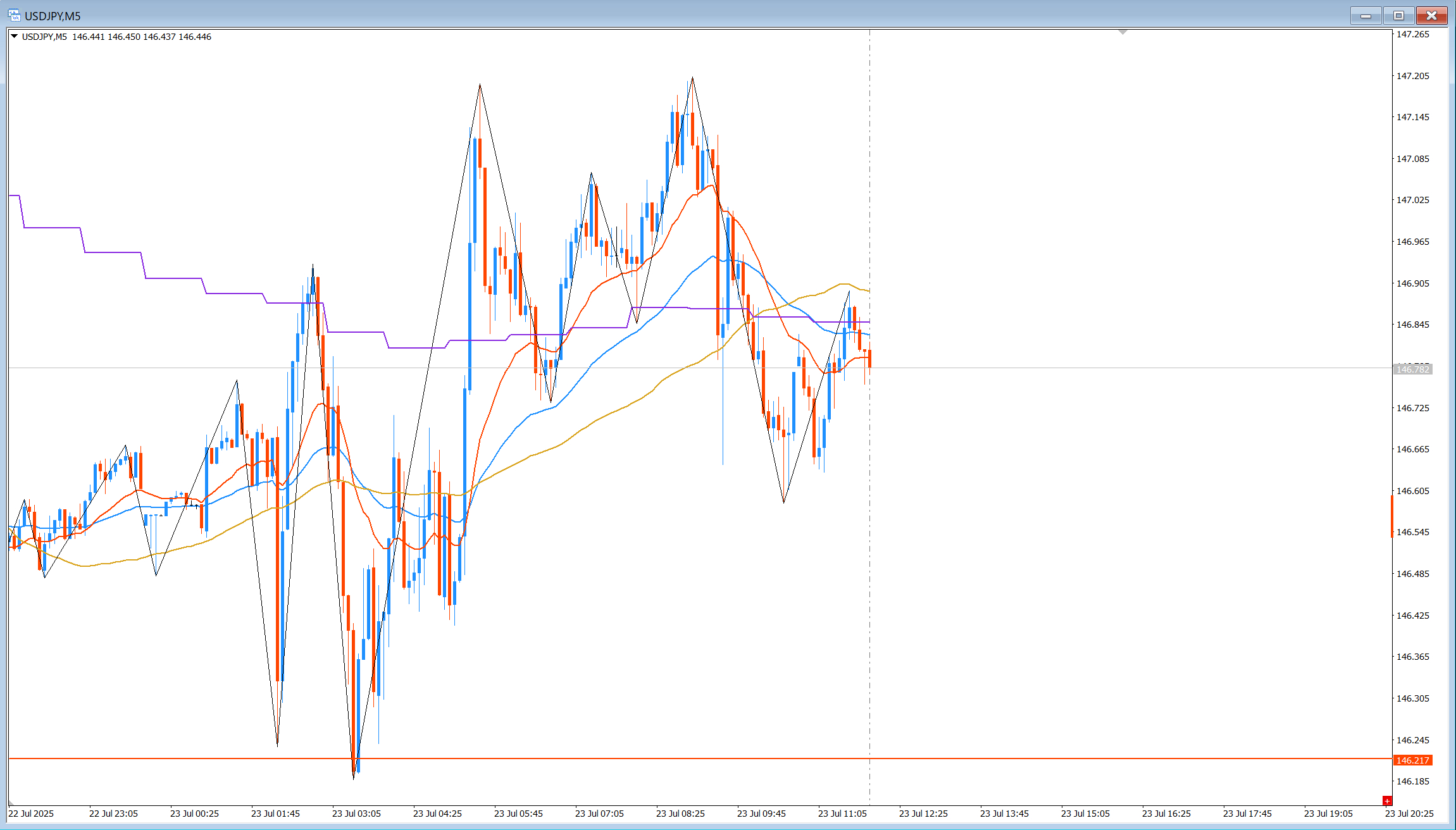Viewport: 1456px width, 830px height.
Task: Click the 22 Jul 2025 date label
Action: pos(31,814)
